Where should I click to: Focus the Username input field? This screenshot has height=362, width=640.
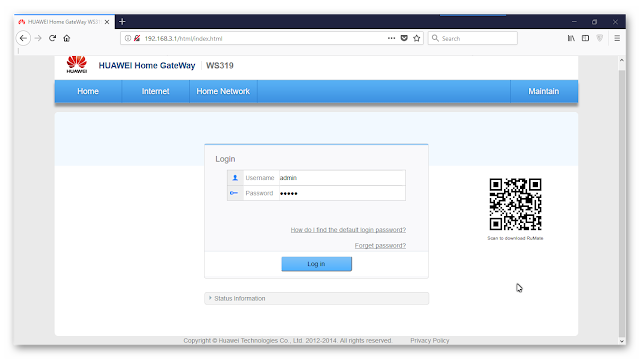(x=342, y=178)
